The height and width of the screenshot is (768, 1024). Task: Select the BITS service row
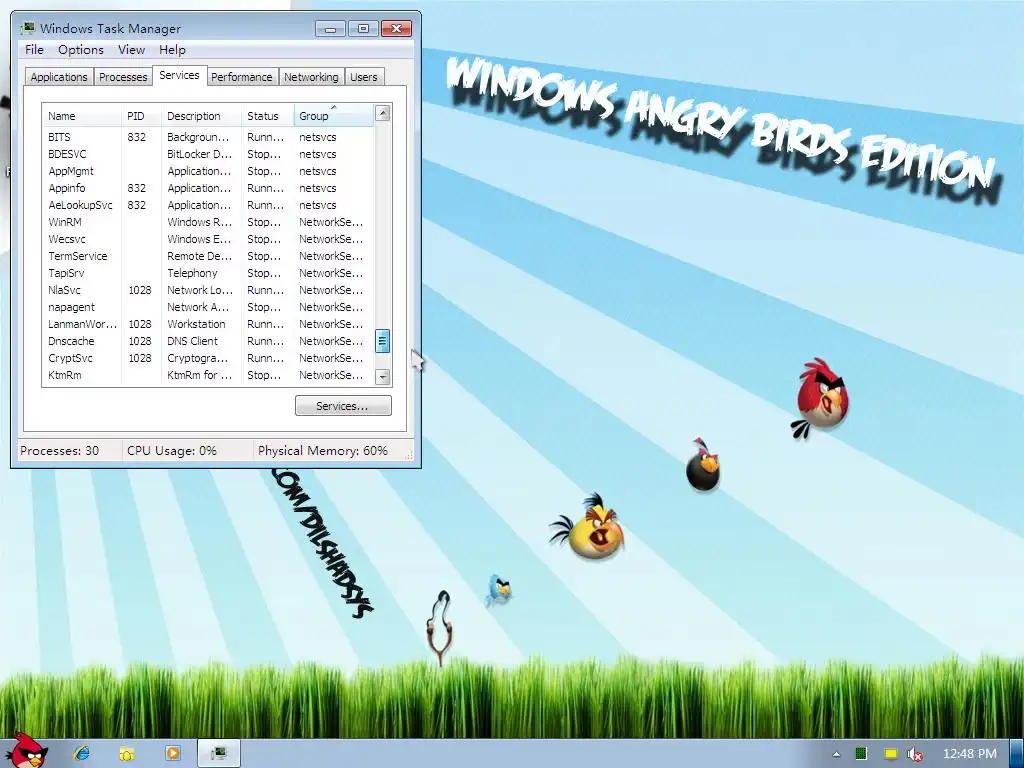pyautogui.click(x=208, y=137)
